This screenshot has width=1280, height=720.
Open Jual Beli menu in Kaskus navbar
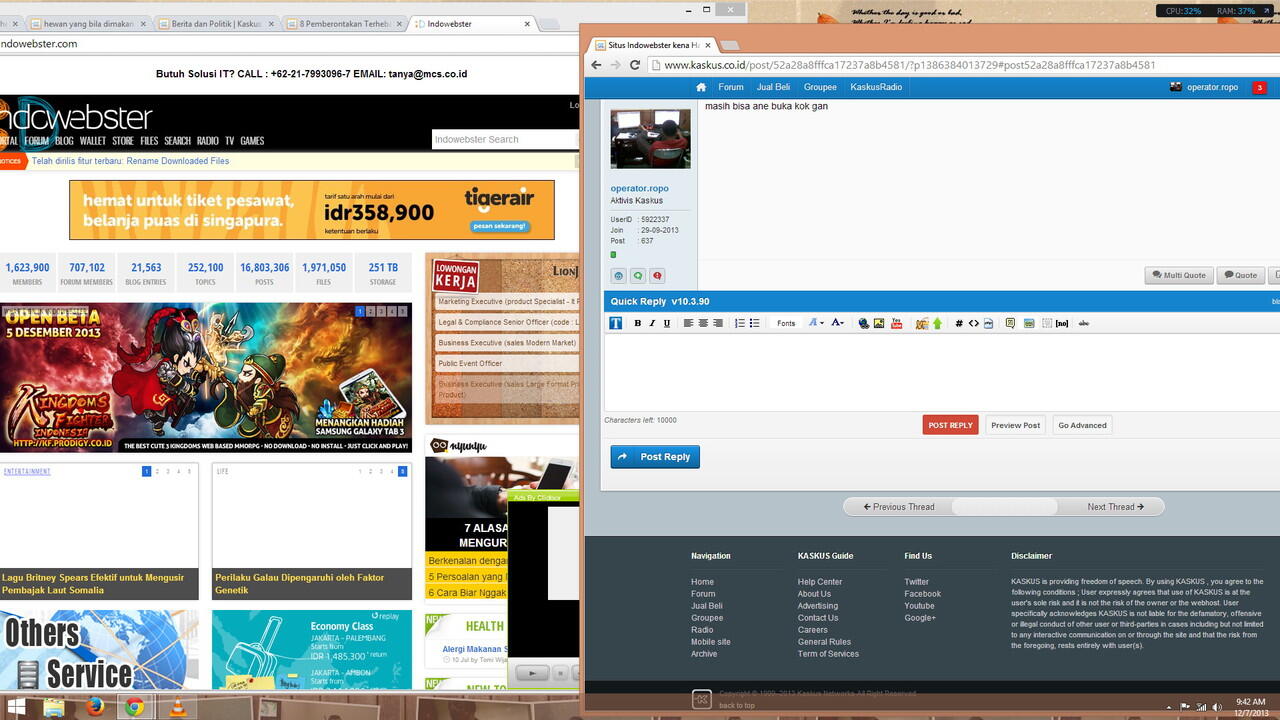pyautogui.click(x=773, y=87)
